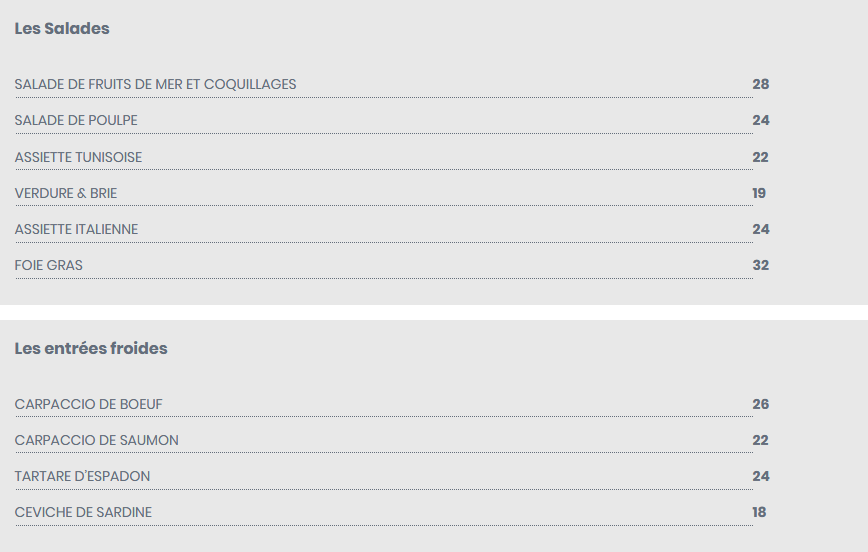Select CARPACCIO DE BOEUF

[89, 404]
